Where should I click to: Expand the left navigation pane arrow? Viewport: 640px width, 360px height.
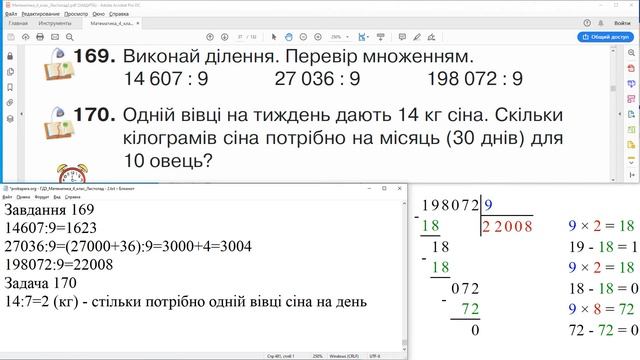pyautogui.click(x=22, y=114)
